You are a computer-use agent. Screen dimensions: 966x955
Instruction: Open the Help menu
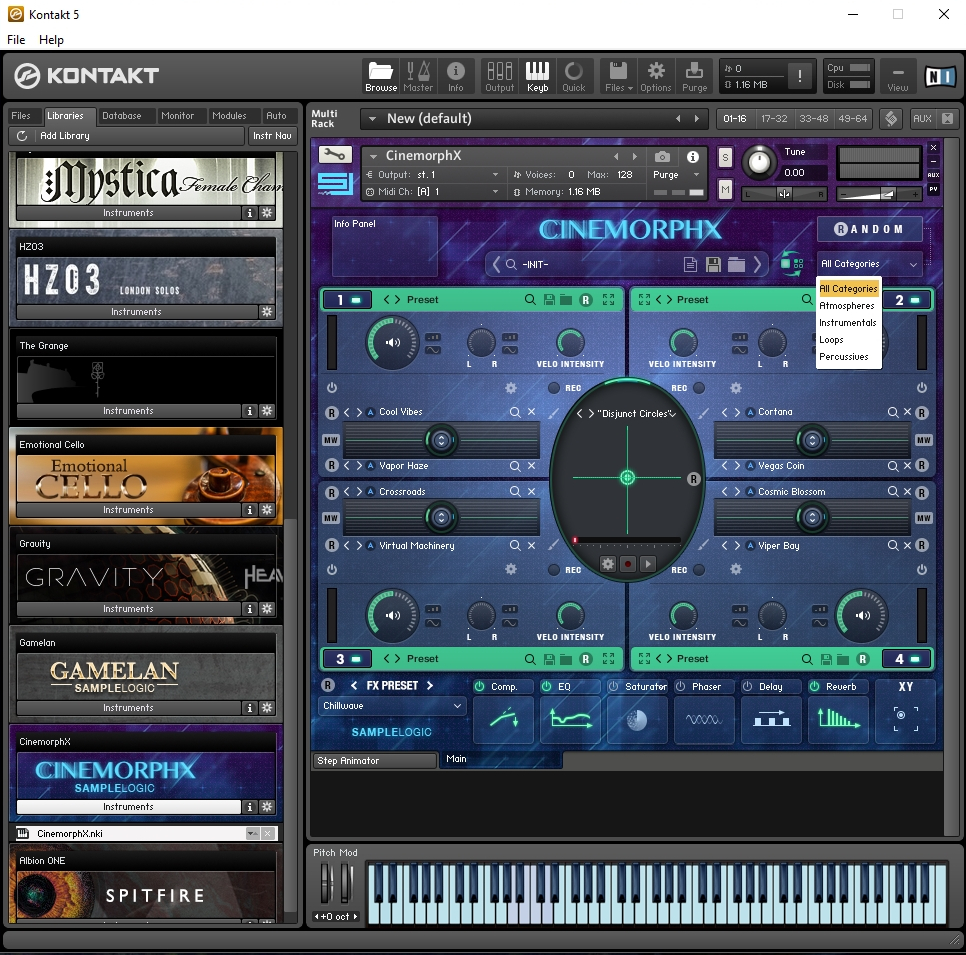tap(51, 39)
